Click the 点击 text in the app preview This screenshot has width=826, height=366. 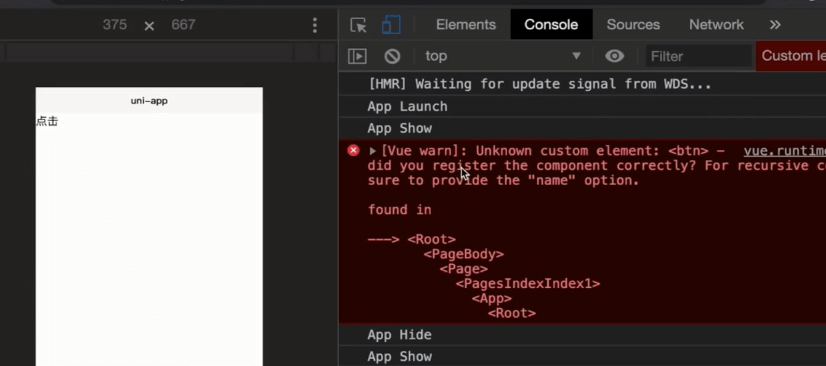point(47,122)
